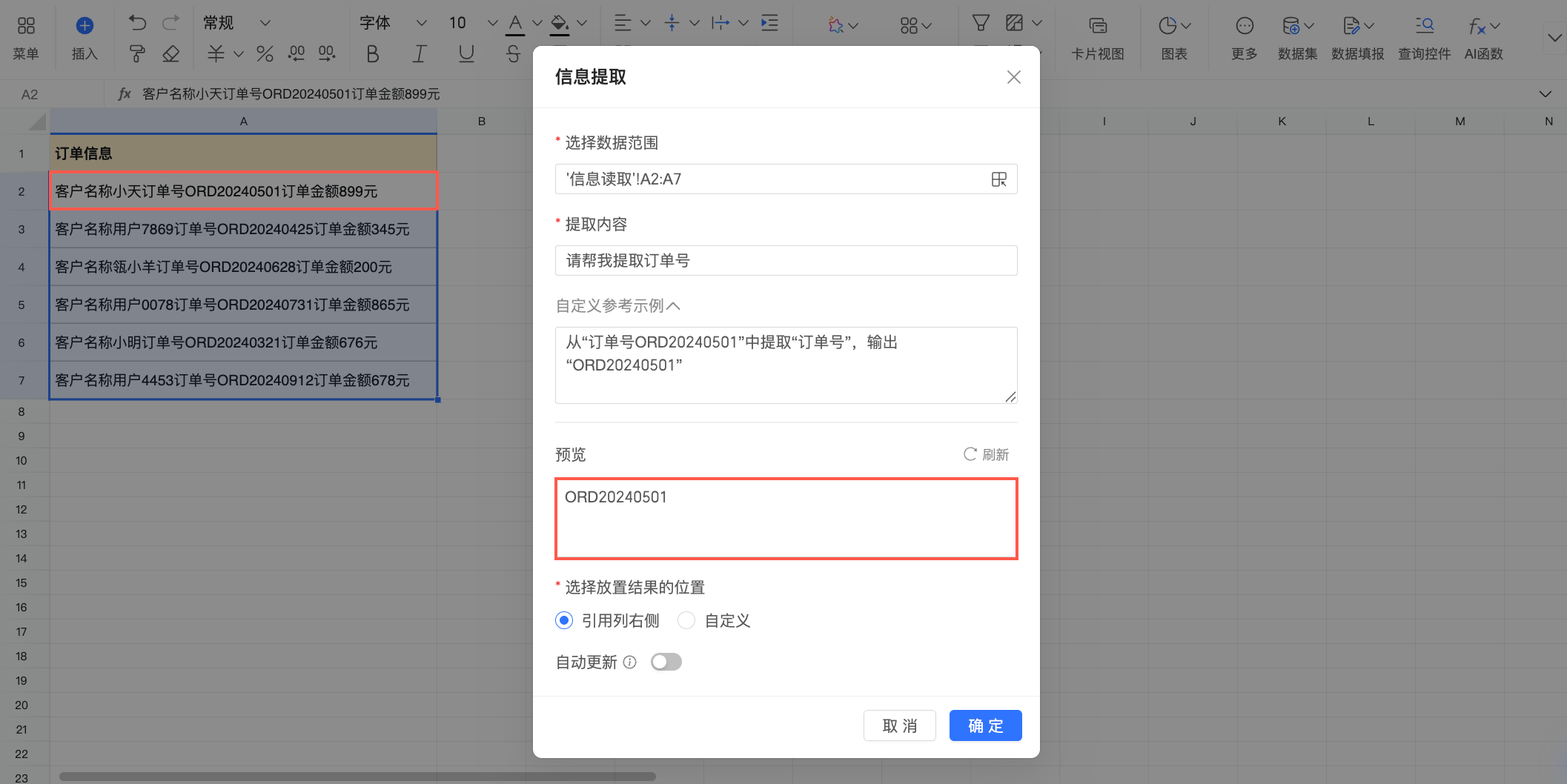This screenshot has height=784, width=1567.
Task: Toggle the 自动更新 switch
Action: [666, 662]
